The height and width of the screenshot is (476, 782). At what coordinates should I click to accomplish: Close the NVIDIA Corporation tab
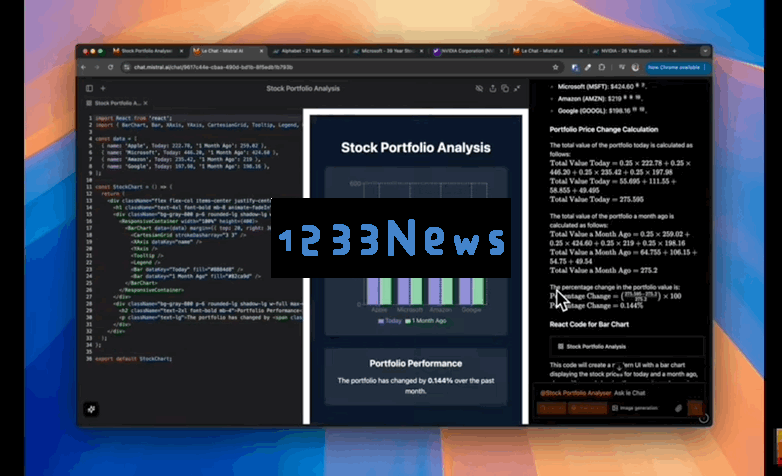(x=501, y=51)
